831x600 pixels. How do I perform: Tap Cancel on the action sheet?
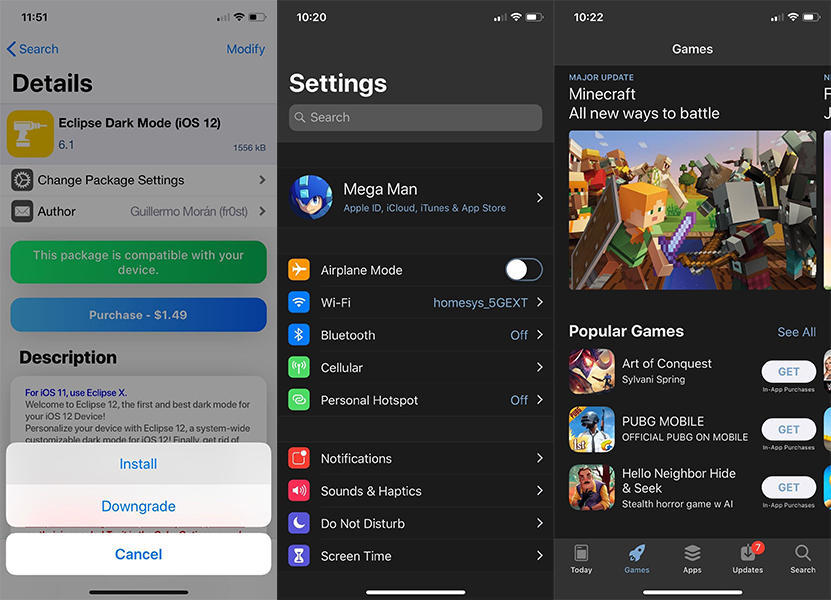[138, 554]
